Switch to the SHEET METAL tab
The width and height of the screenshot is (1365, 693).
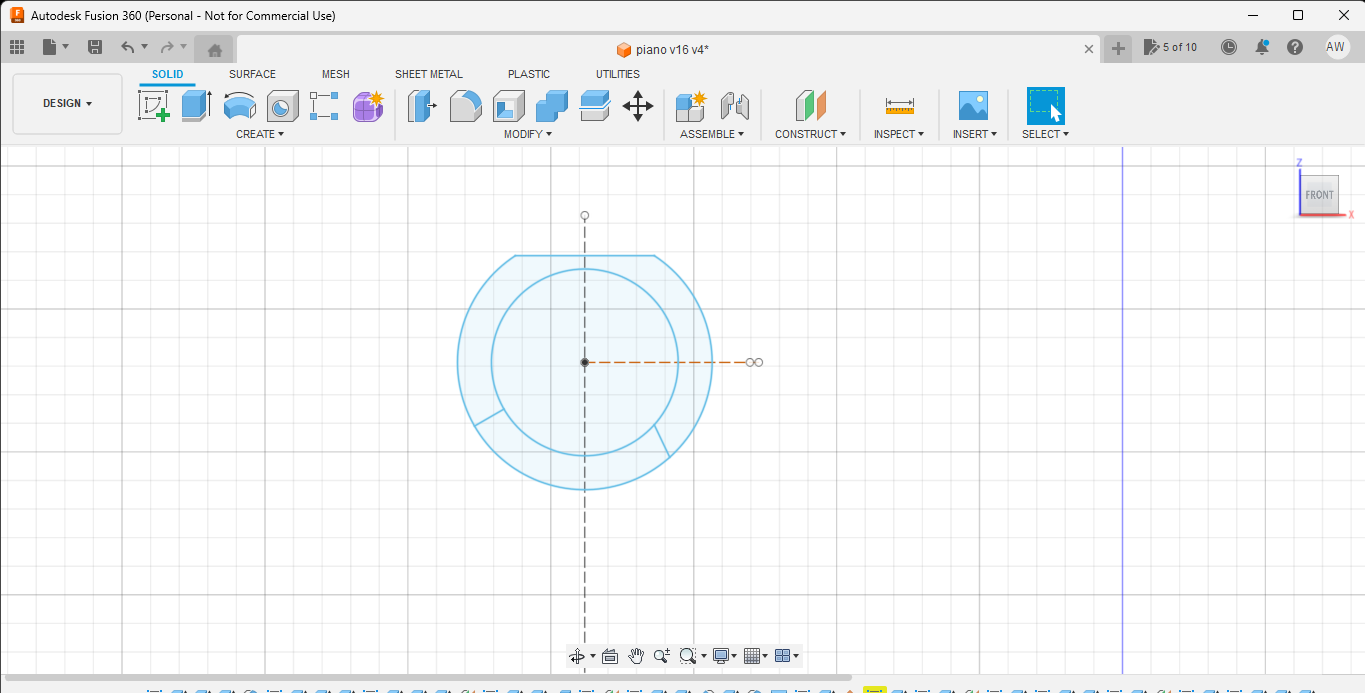point(429,74)
